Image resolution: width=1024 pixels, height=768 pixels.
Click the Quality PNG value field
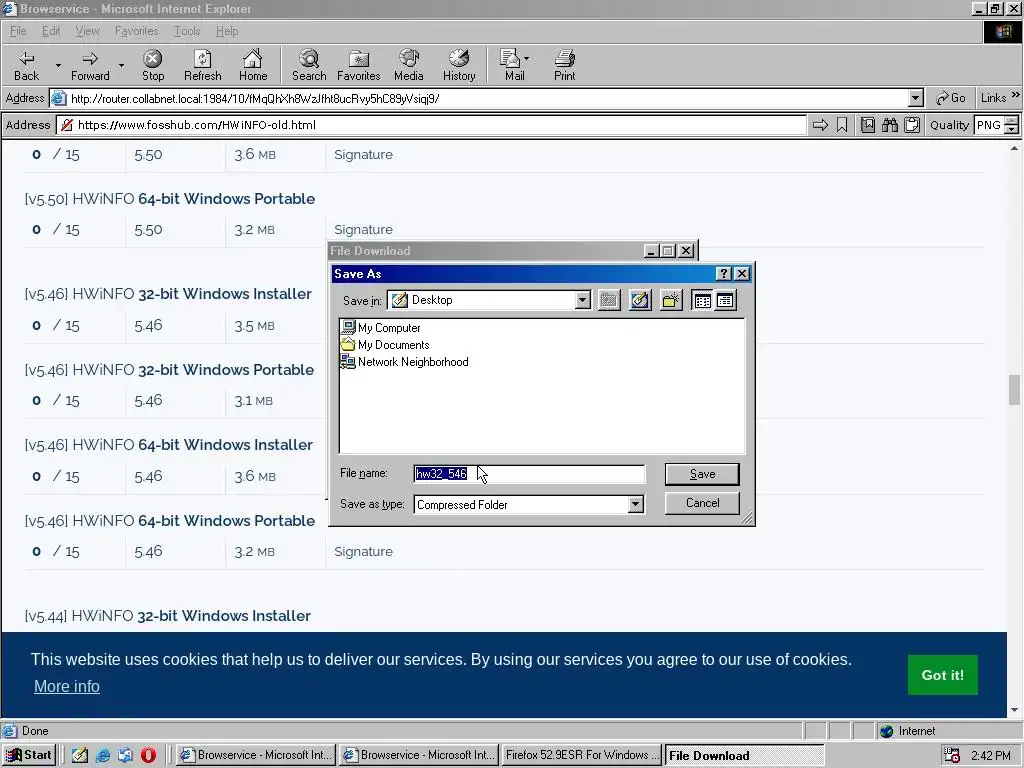[x=989, y=125]
